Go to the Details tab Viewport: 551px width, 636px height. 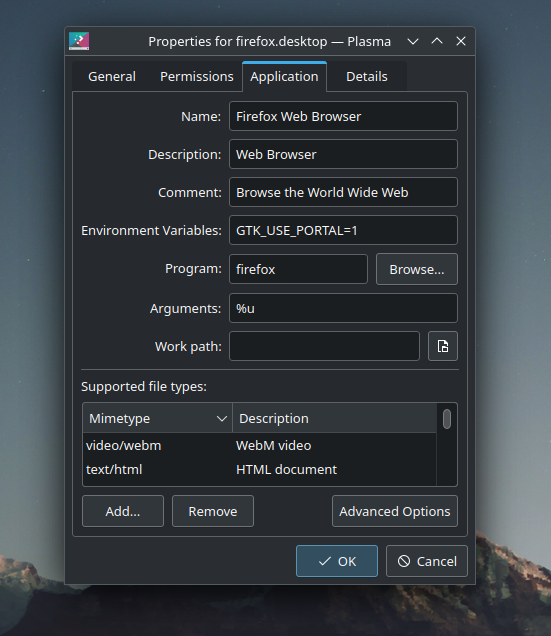[x=367, y=77]
